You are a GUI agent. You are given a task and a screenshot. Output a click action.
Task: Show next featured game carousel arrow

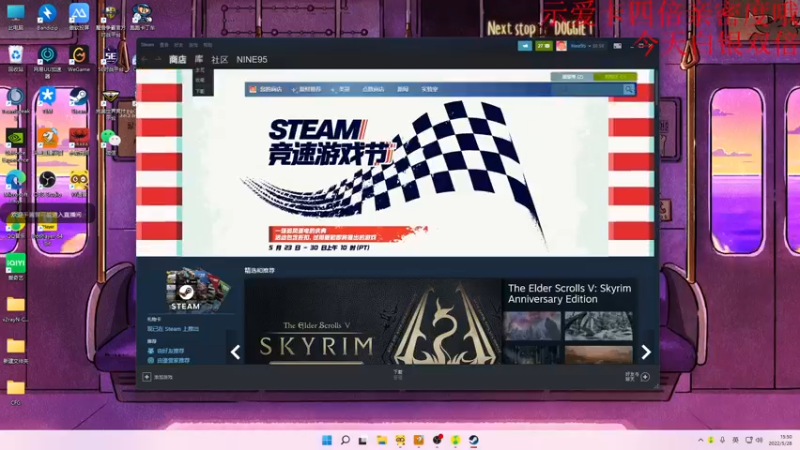(x=646, y=352)
